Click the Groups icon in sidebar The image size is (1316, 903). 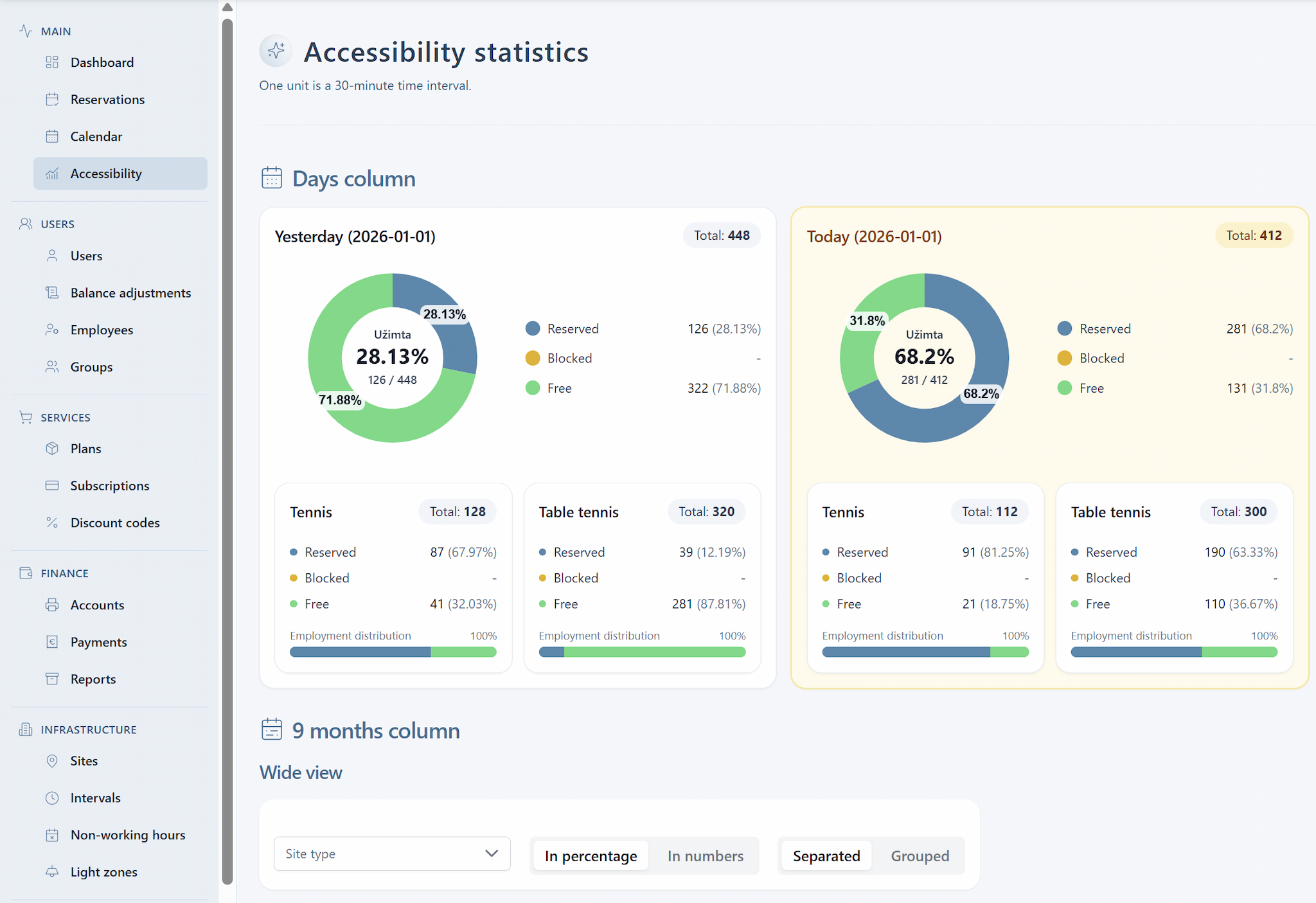pos(52,367)
